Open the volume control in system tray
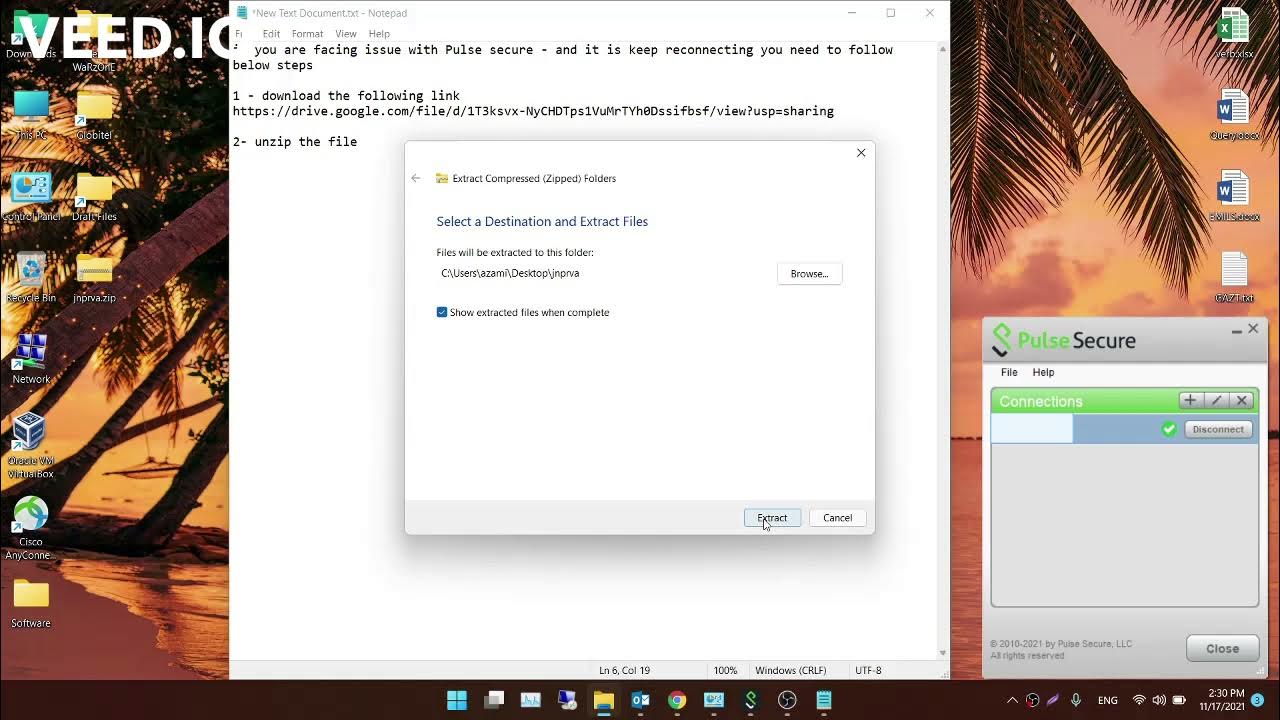 coord(1159,700)
